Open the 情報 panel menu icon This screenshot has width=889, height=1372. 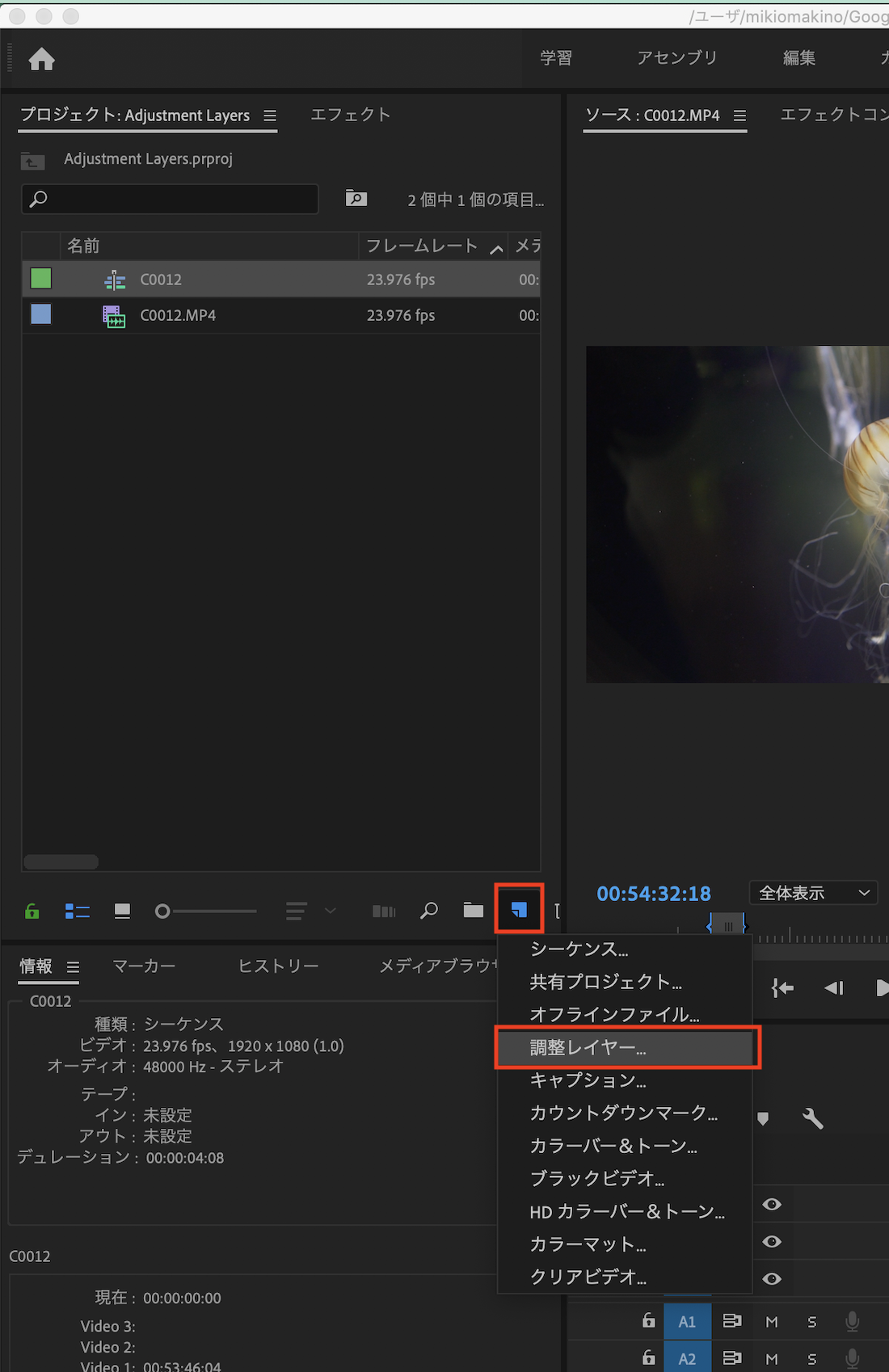point(73,967)
